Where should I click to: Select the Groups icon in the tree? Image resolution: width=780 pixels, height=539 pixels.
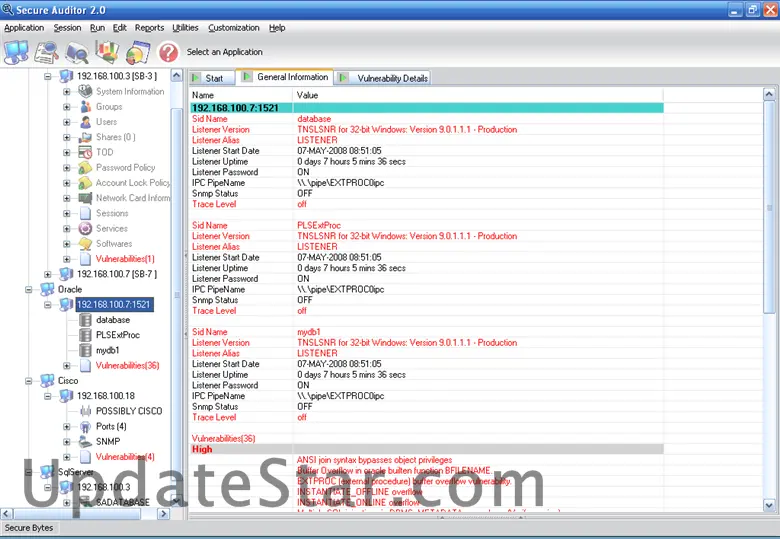(86, 106)
